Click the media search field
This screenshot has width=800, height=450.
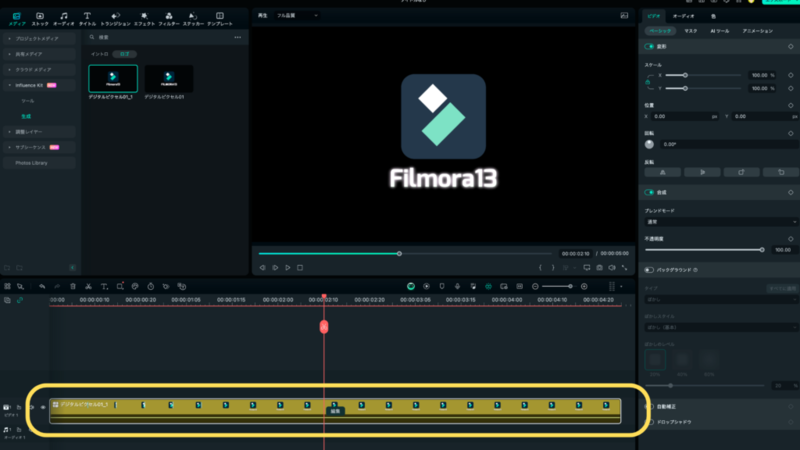point(158,37)
